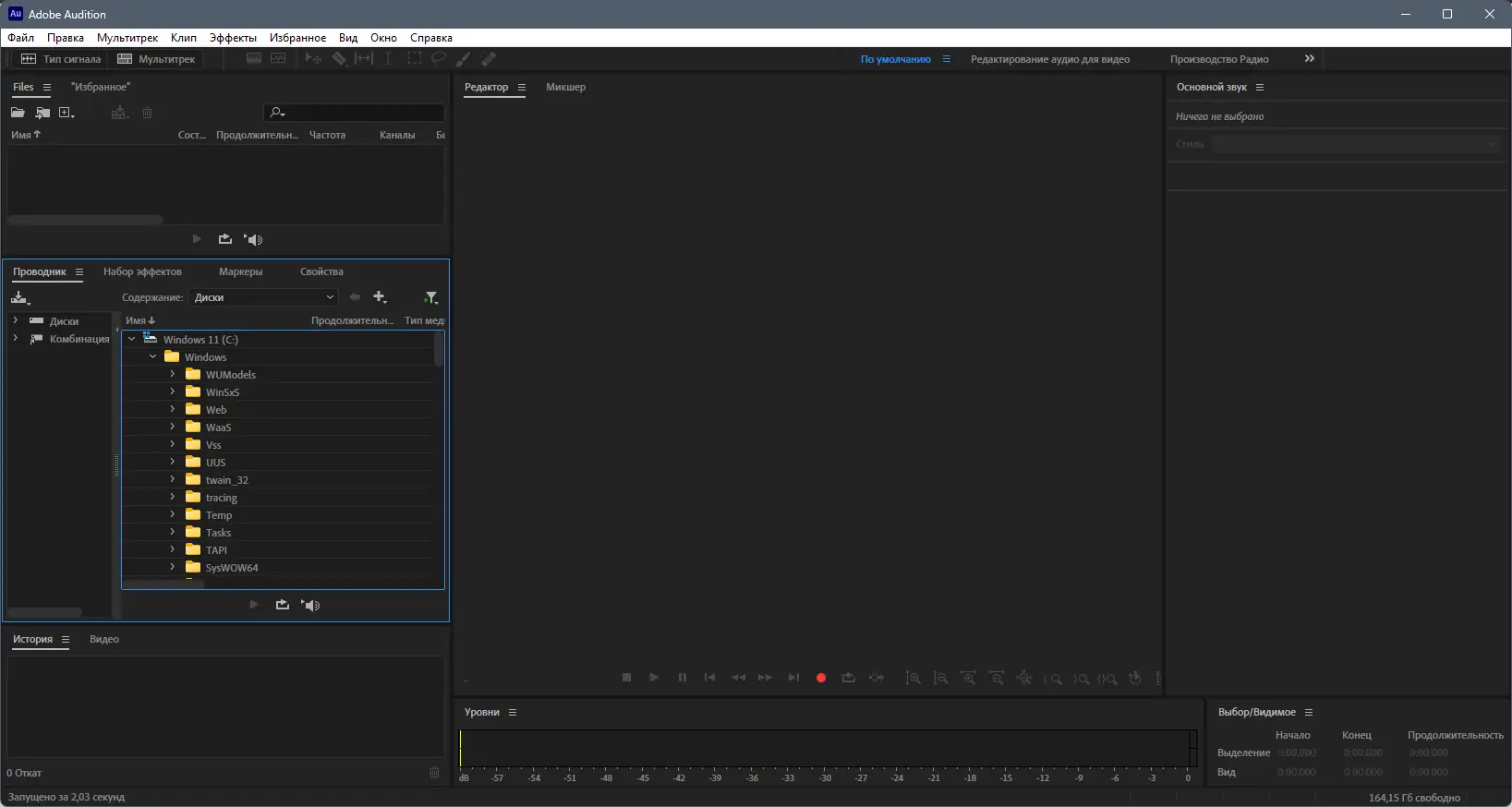Select the Редактирование аудио для видео workspace
Image resolution: width=1512 pixels, height=807 pixels.
(x=1050, y=59)
